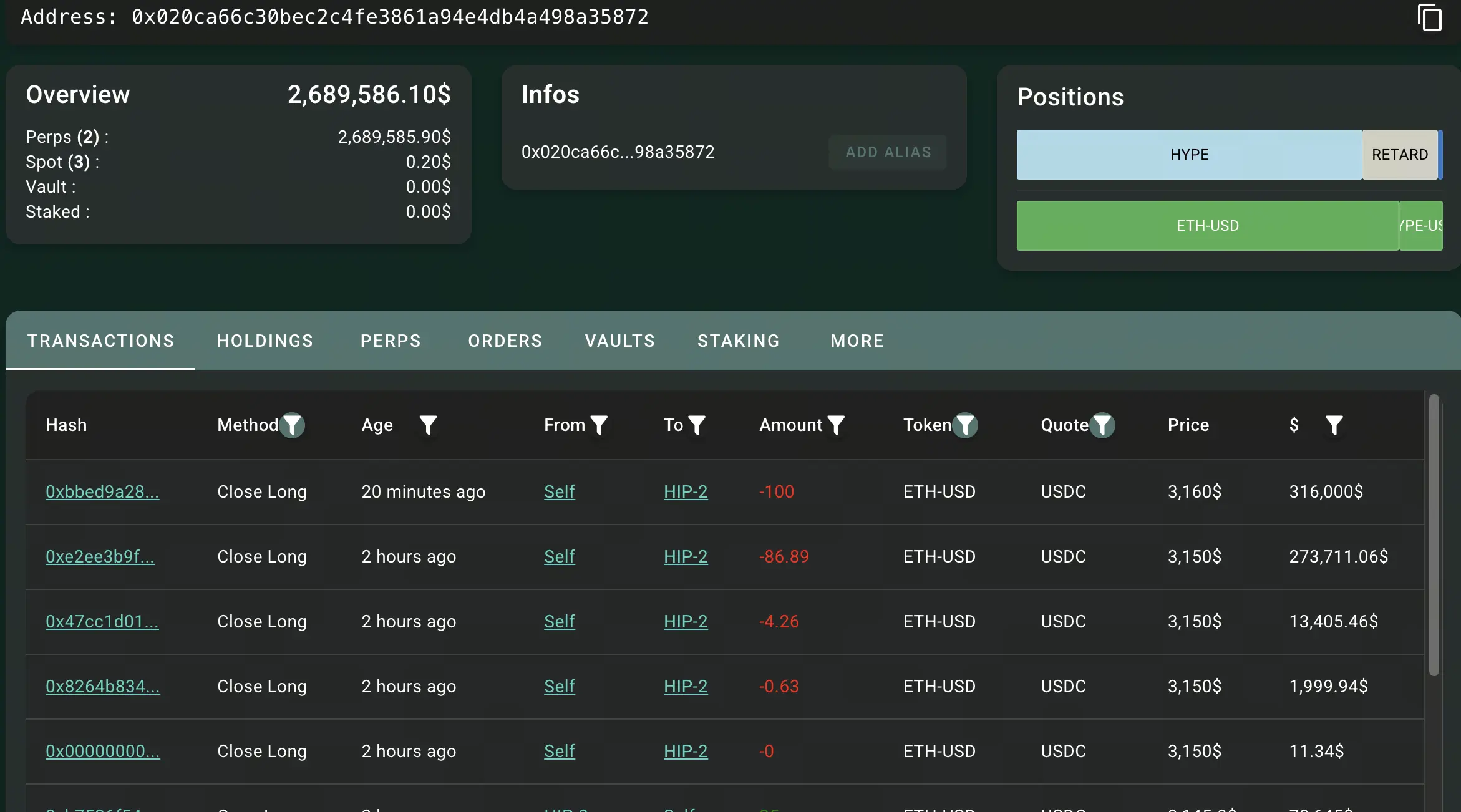The image size is (1461, 812).
Task: Click the beige RETARD position segment
Action: [1399, 155]
